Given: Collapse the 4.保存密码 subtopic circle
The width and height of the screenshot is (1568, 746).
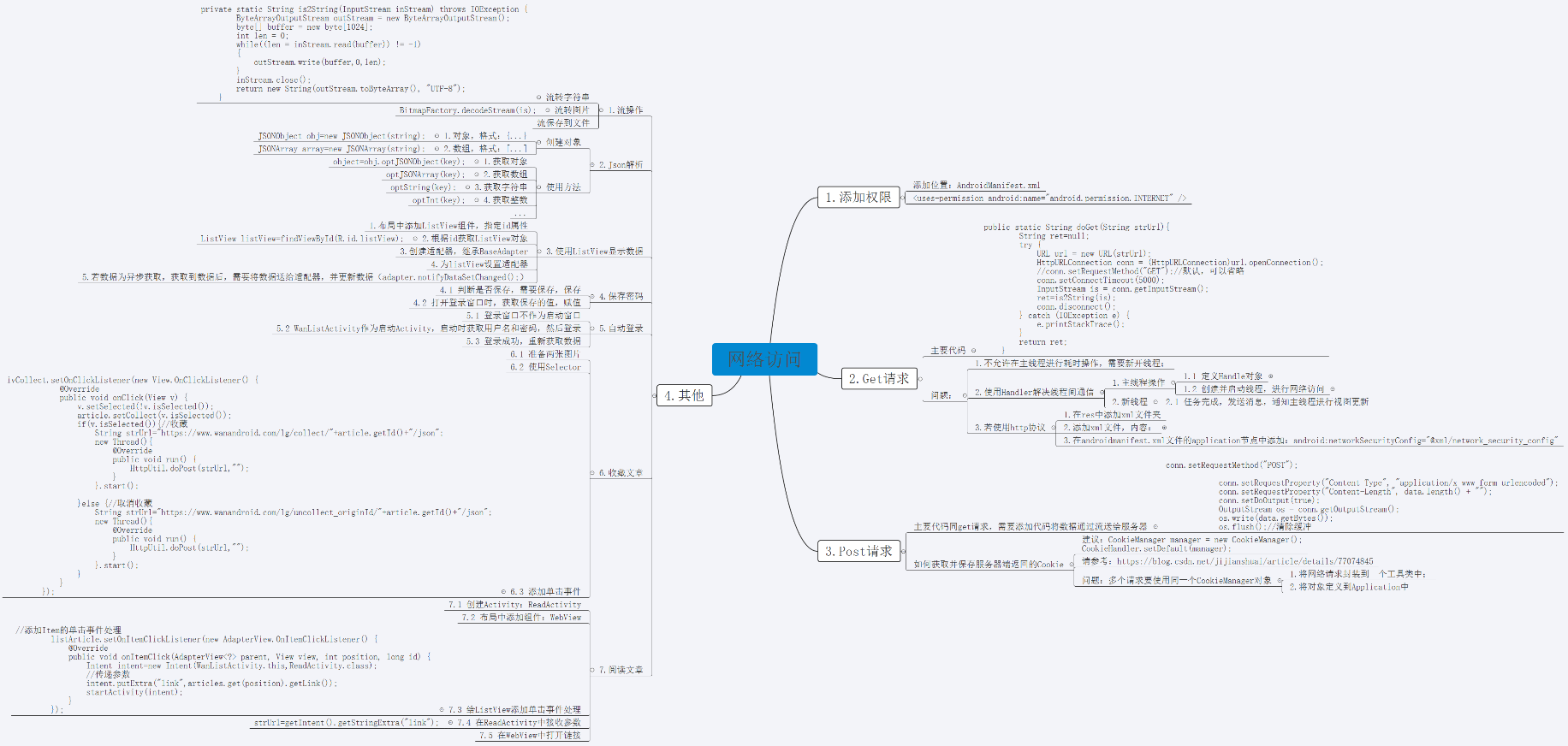Looking at the screenshot, I should 592,297.
